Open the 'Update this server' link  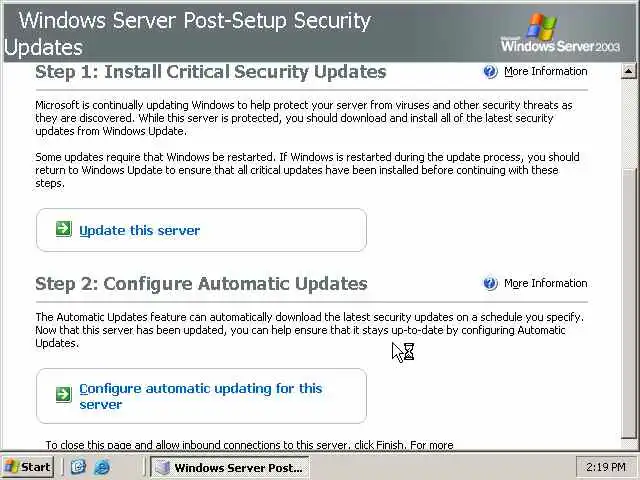(139, 230)
